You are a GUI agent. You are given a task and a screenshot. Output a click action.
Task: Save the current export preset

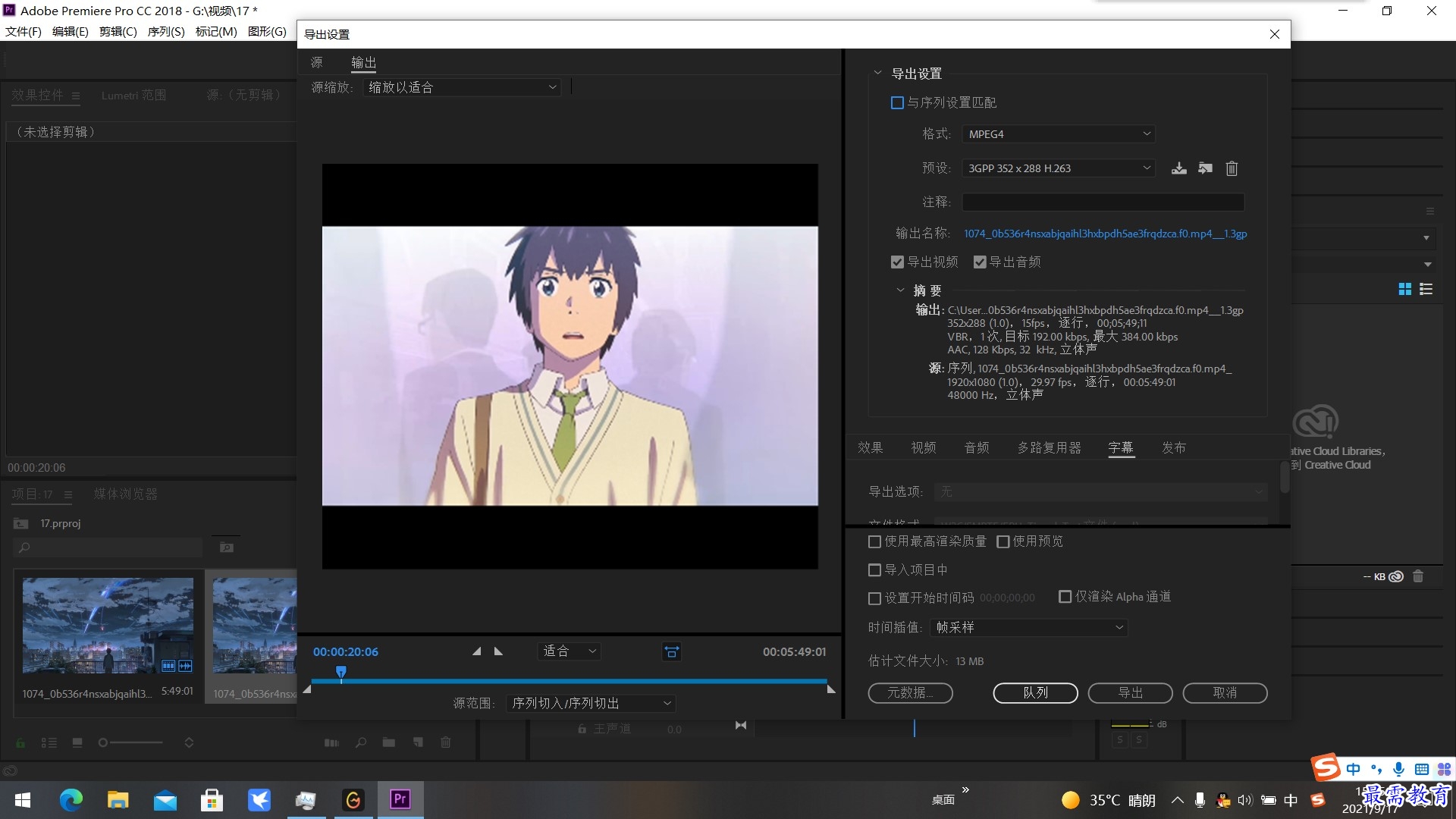pyautogui.click(x=1178, y=168)
